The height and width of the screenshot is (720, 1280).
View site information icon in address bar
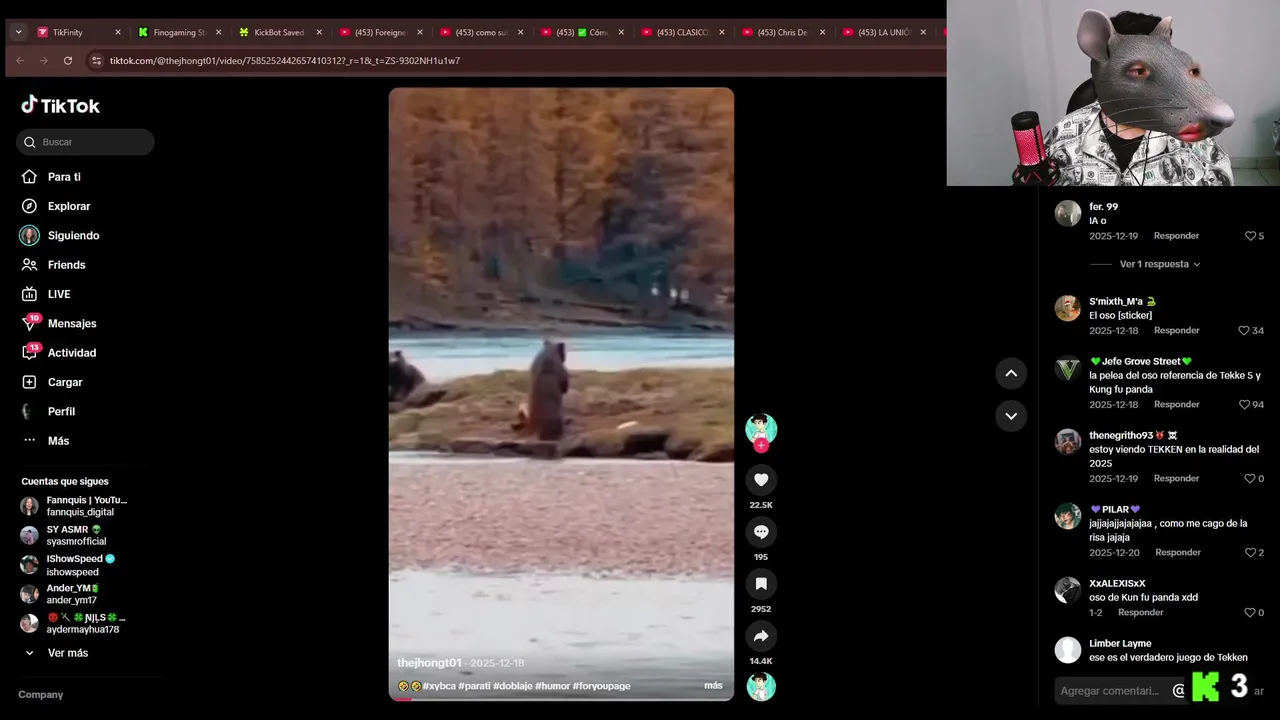(x=96, y=61)
